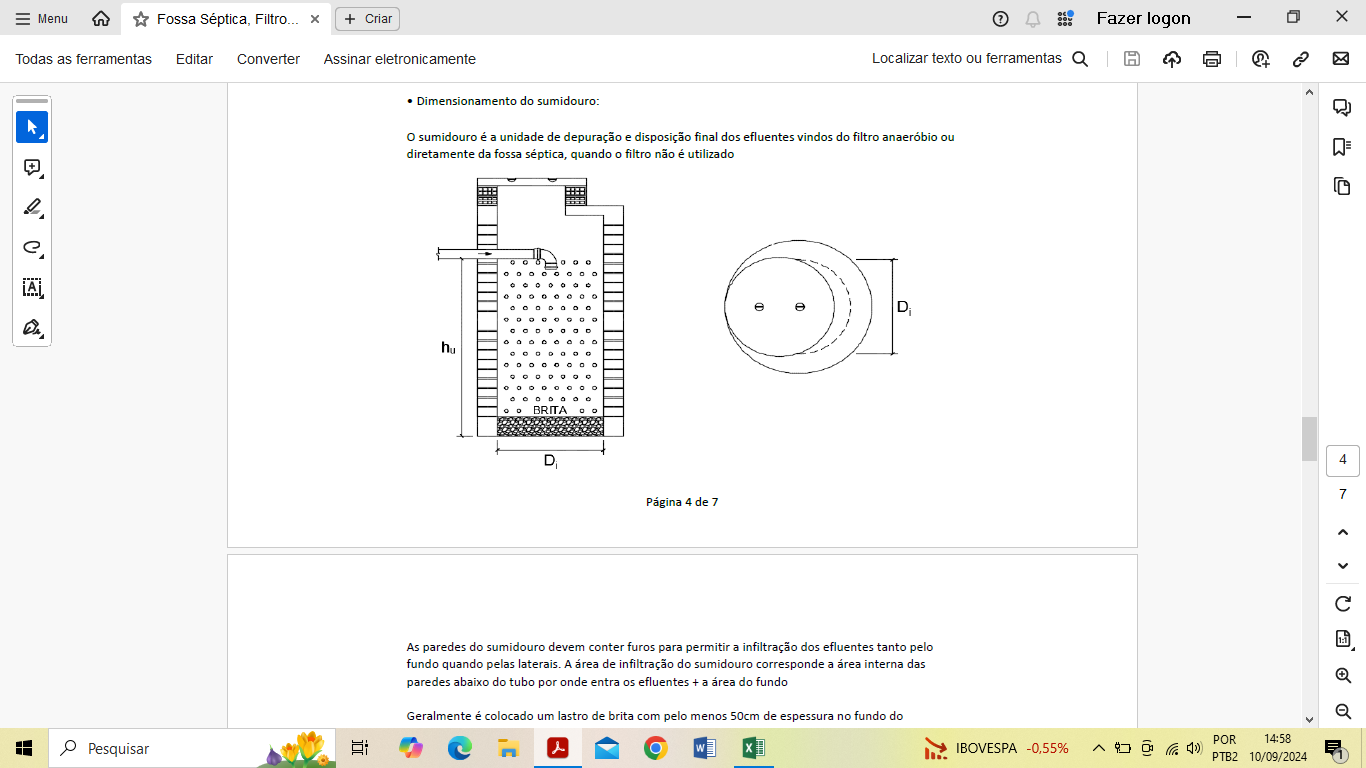Print the document using printer icon
The image size is (1366, 768).
[x=1212, y=59]
